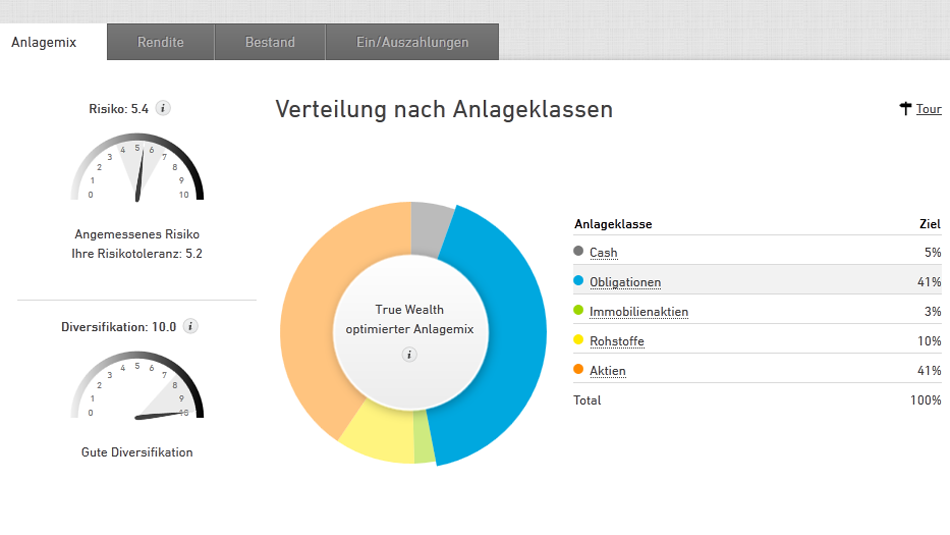Click the Ziel column header
Screen dimensions: 950x535
pos(930,224)
